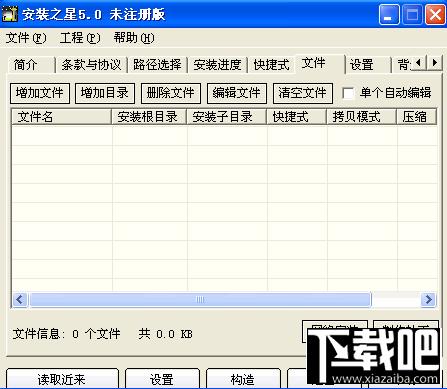
Task: Open the 文件(F) menu
Action: pos(26,38)
